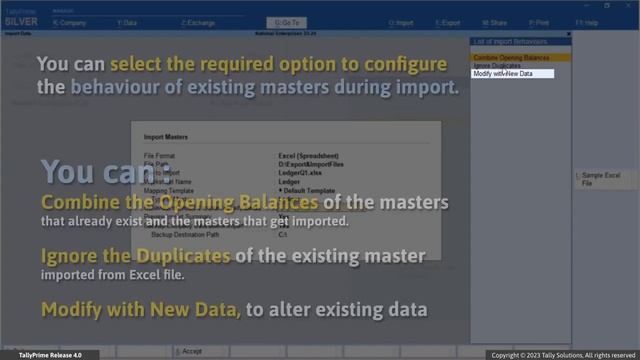
Task: Open the E: Export menu
Action: point(447,23)
